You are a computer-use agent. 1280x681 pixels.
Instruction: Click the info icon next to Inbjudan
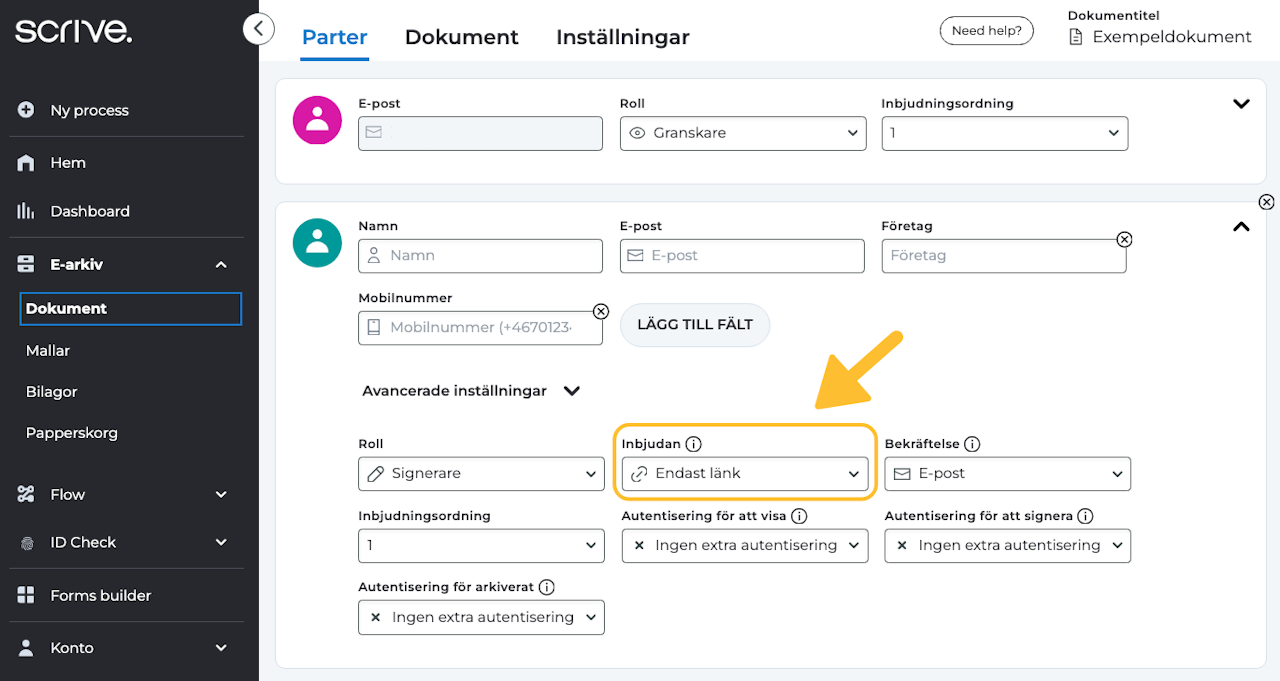(x=694, y=444)
